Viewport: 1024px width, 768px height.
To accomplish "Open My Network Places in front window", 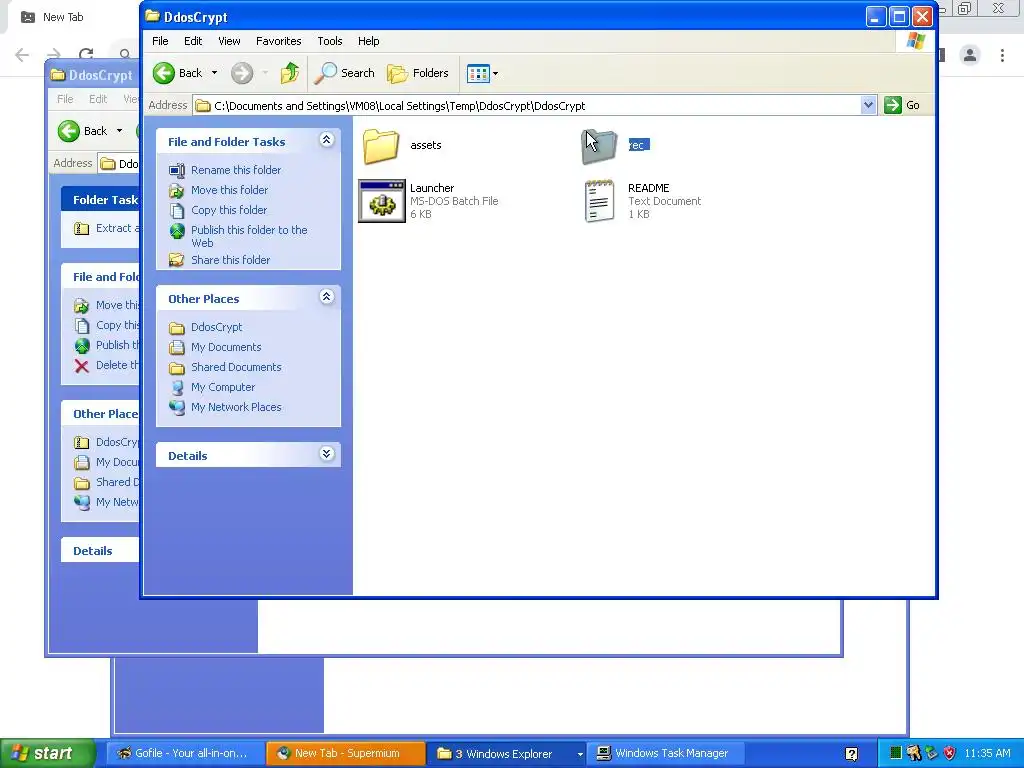I will 236,408.
